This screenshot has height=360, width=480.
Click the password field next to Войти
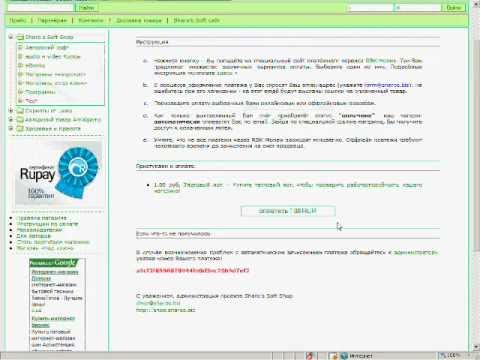coord(418,7)
